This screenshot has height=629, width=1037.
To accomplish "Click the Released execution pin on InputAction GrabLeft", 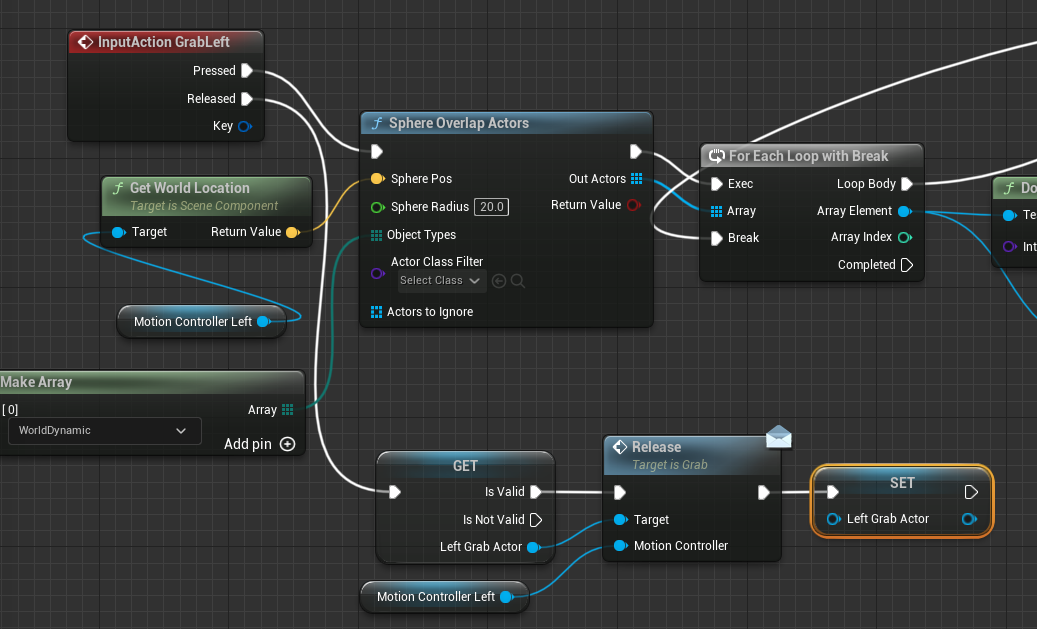I will pyautogui.click(x=247, y=99).
